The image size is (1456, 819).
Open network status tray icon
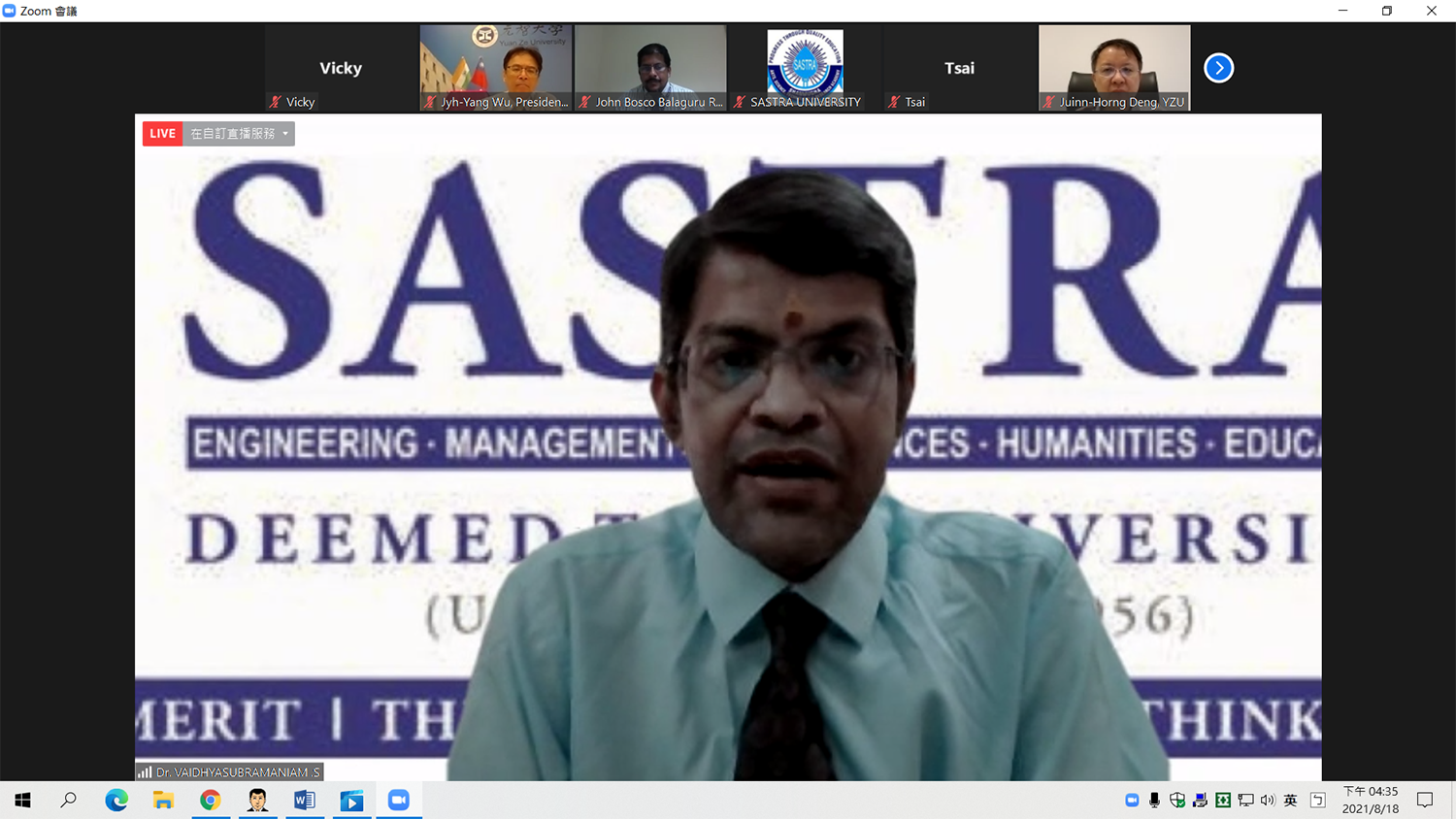(x=1246, y=801)
